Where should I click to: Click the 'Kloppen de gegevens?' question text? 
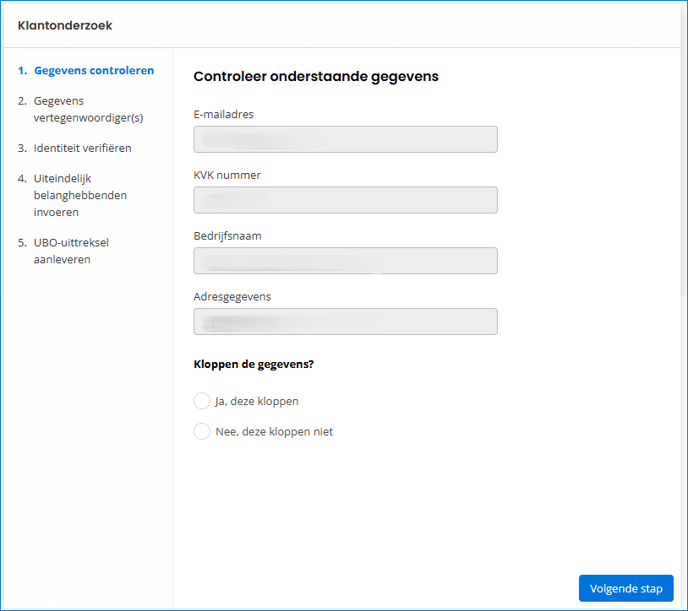253,364
